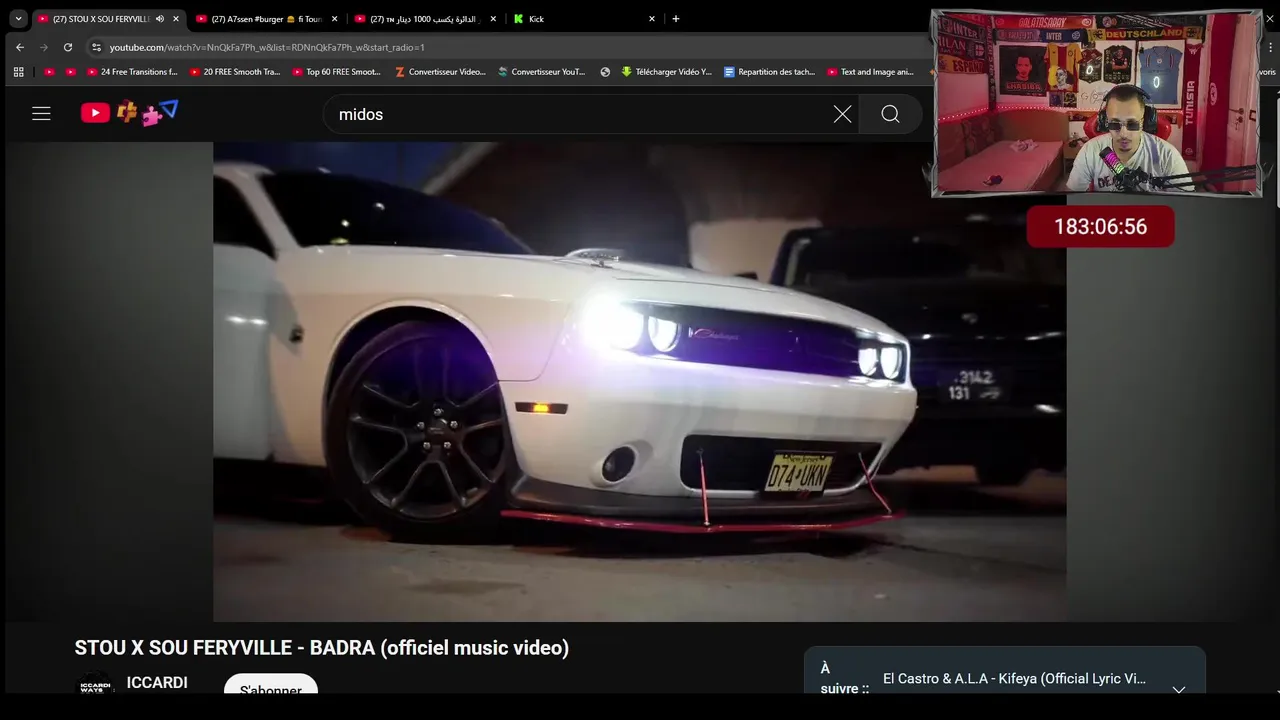Select the STOU X SOU FERYVILLE tab
1280x720 pixels.
click(108, 19)
